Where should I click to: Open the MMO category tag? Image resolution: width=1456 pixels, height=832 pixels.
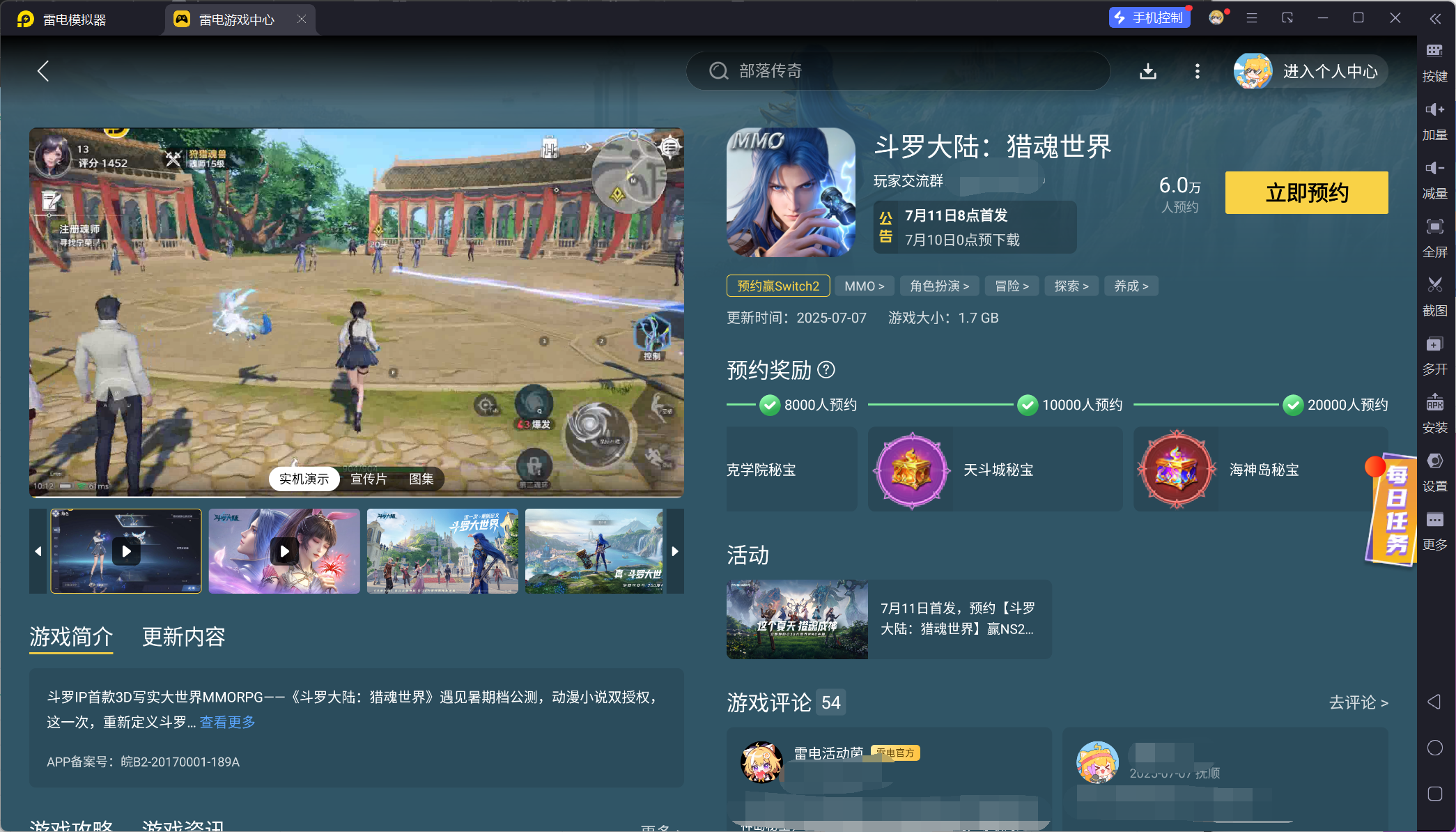pyautogui.click(x=864, y=286)
